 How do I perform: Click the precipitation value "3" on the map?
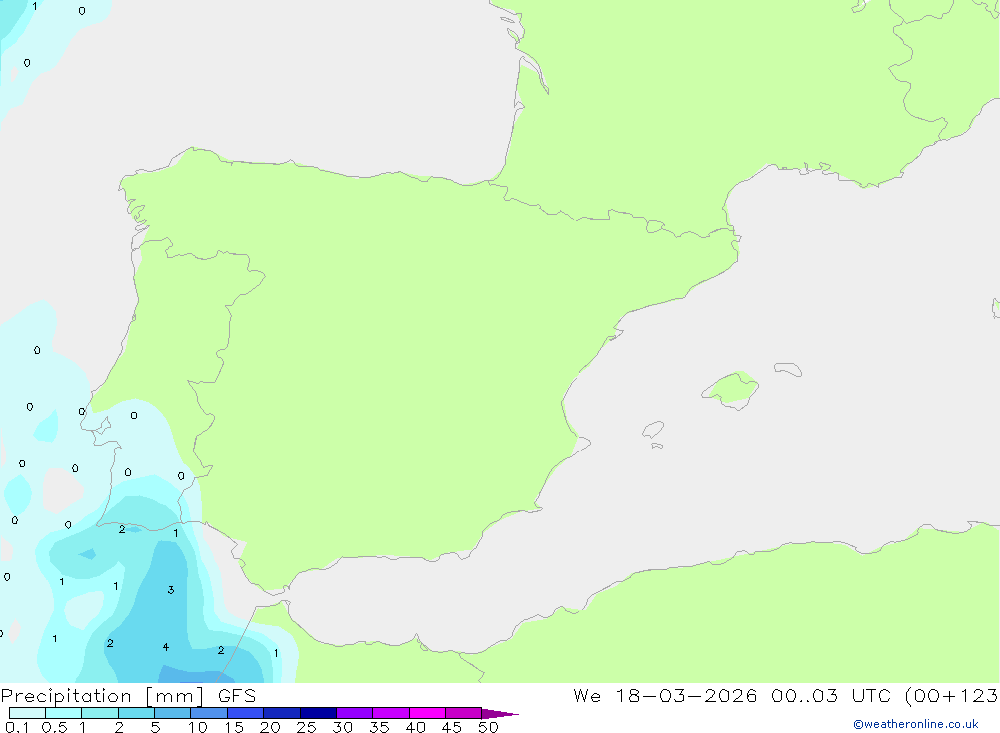171,589
